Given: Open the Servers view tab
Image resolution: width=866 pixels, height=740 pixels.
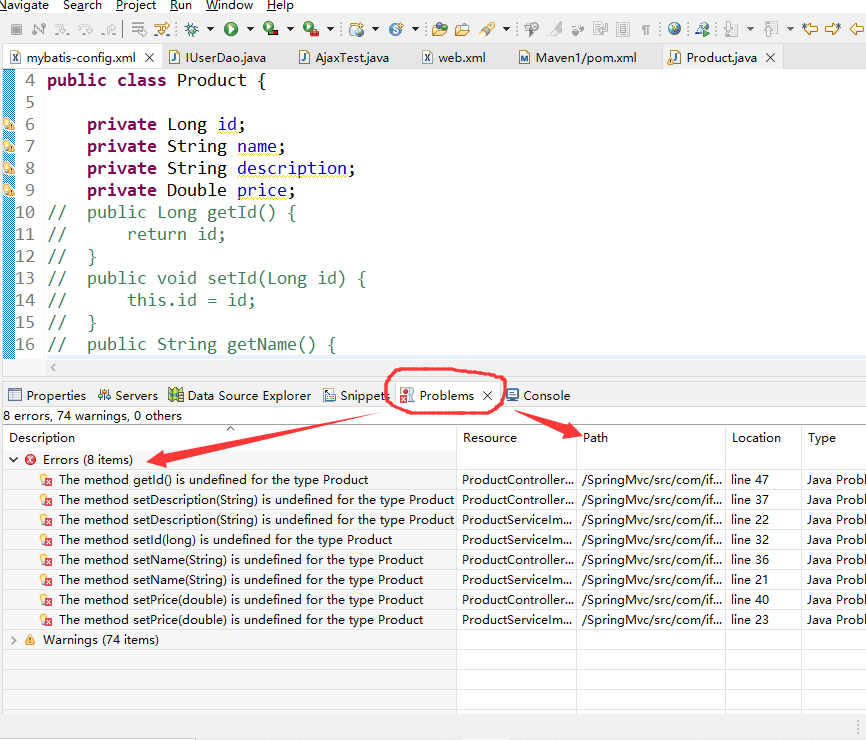Looking at the screenshot, I should (x=128, y=395).
